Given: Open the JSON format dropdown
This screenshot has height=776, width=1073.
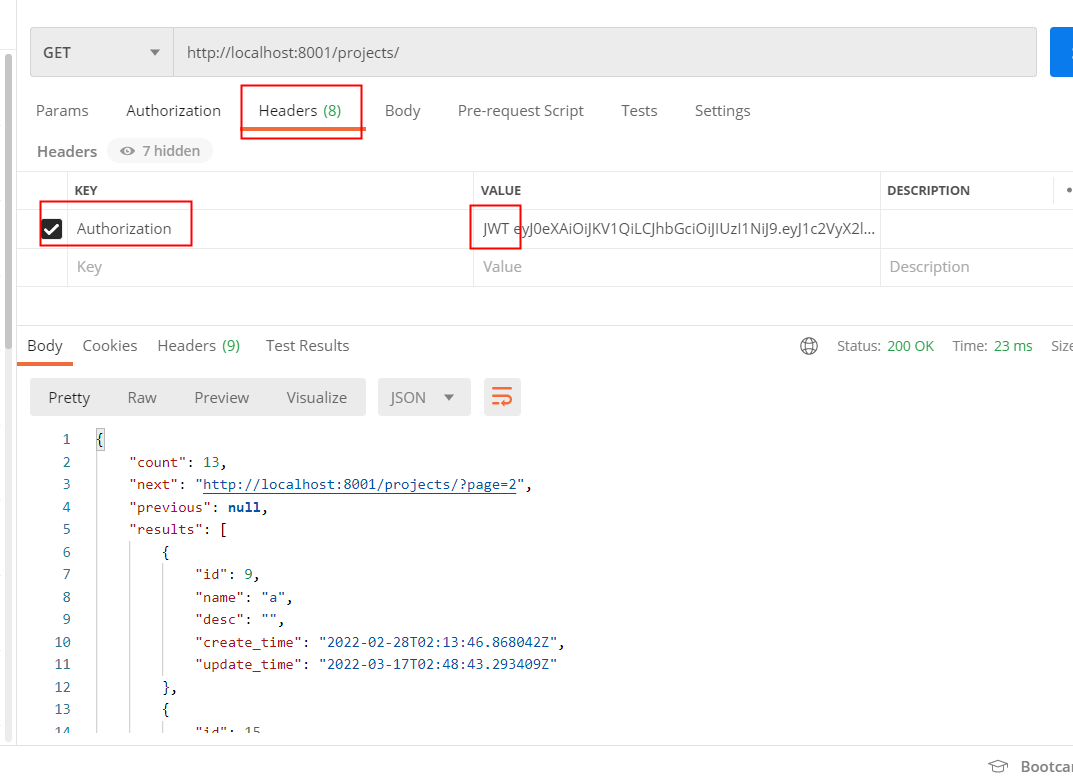Looking at the screenshot, I should [x=424, y=398].
